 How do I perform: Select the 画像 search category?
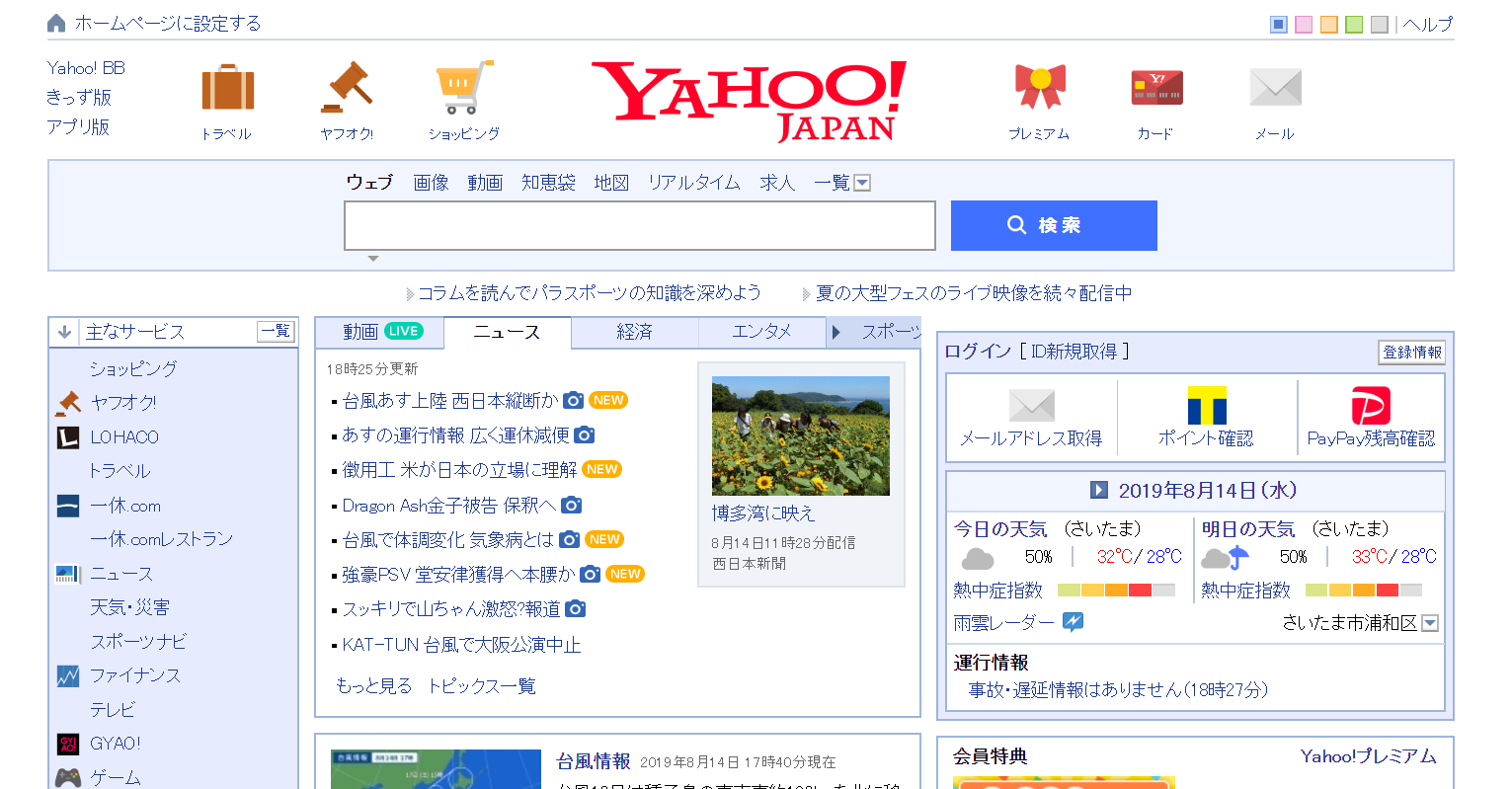[431, 182]
